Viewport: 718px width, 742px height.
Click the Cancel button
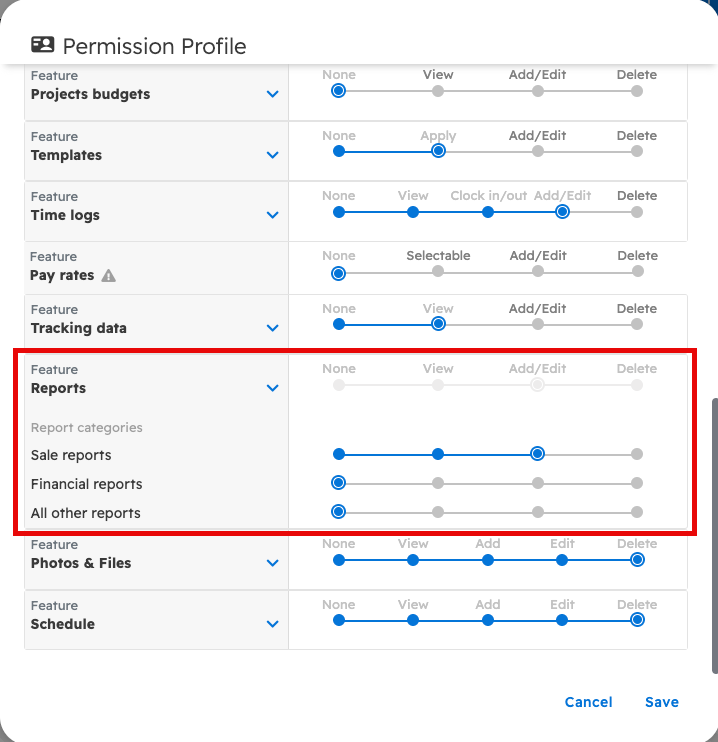click(x=588, y=702)
